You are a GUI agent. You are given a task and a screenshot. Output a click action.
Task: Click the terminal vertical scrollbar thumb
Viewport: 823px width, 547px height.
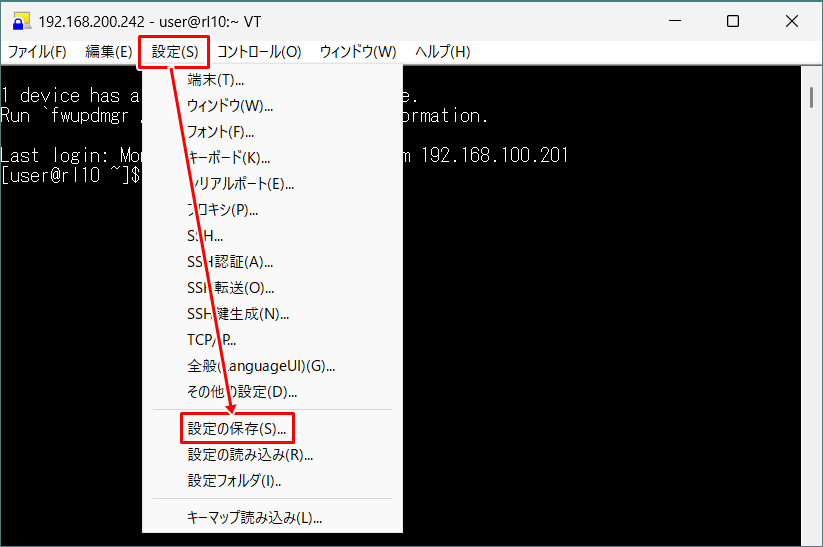pos(809,97)
